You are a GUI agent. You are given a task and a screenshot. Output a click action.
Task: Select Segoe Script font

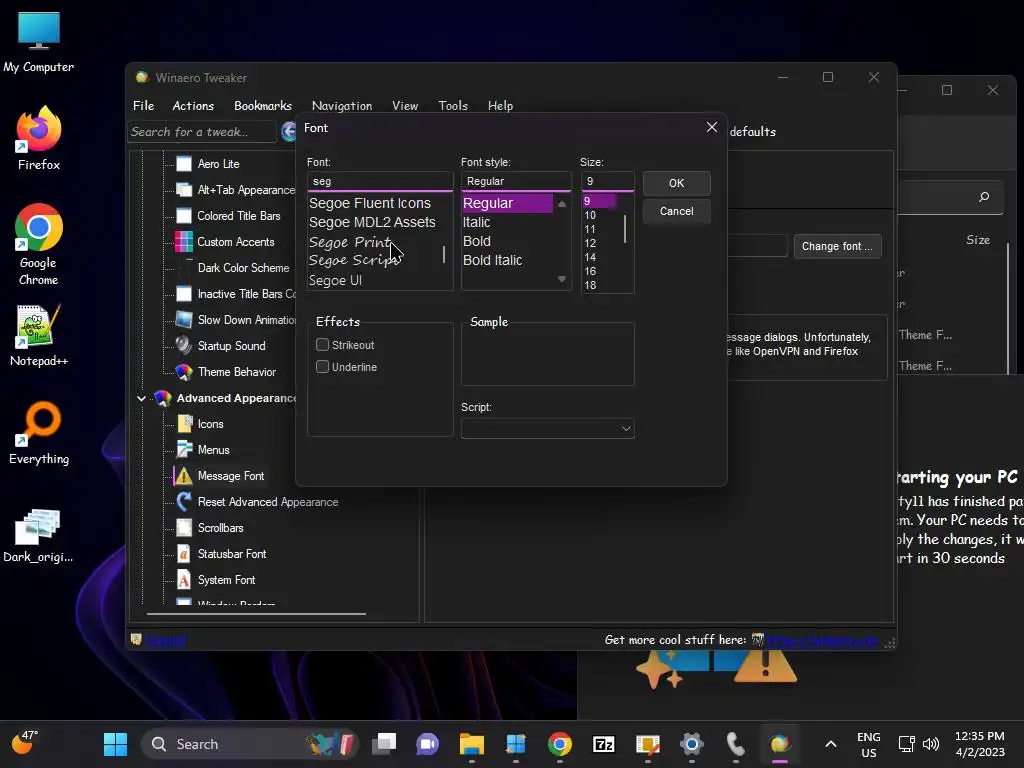(355, 260)
